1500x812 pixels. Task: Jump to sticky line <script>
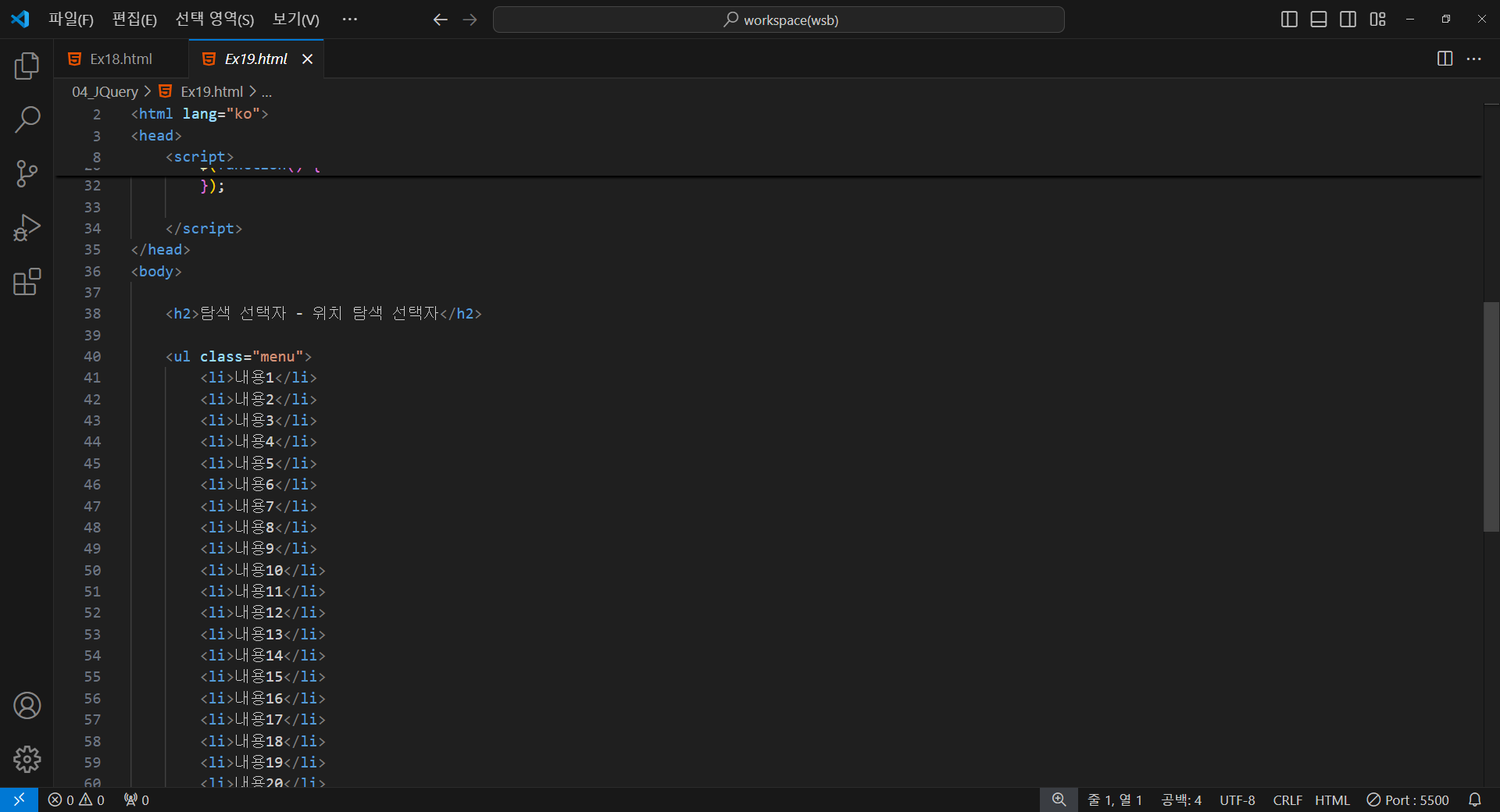pos(199,157)
